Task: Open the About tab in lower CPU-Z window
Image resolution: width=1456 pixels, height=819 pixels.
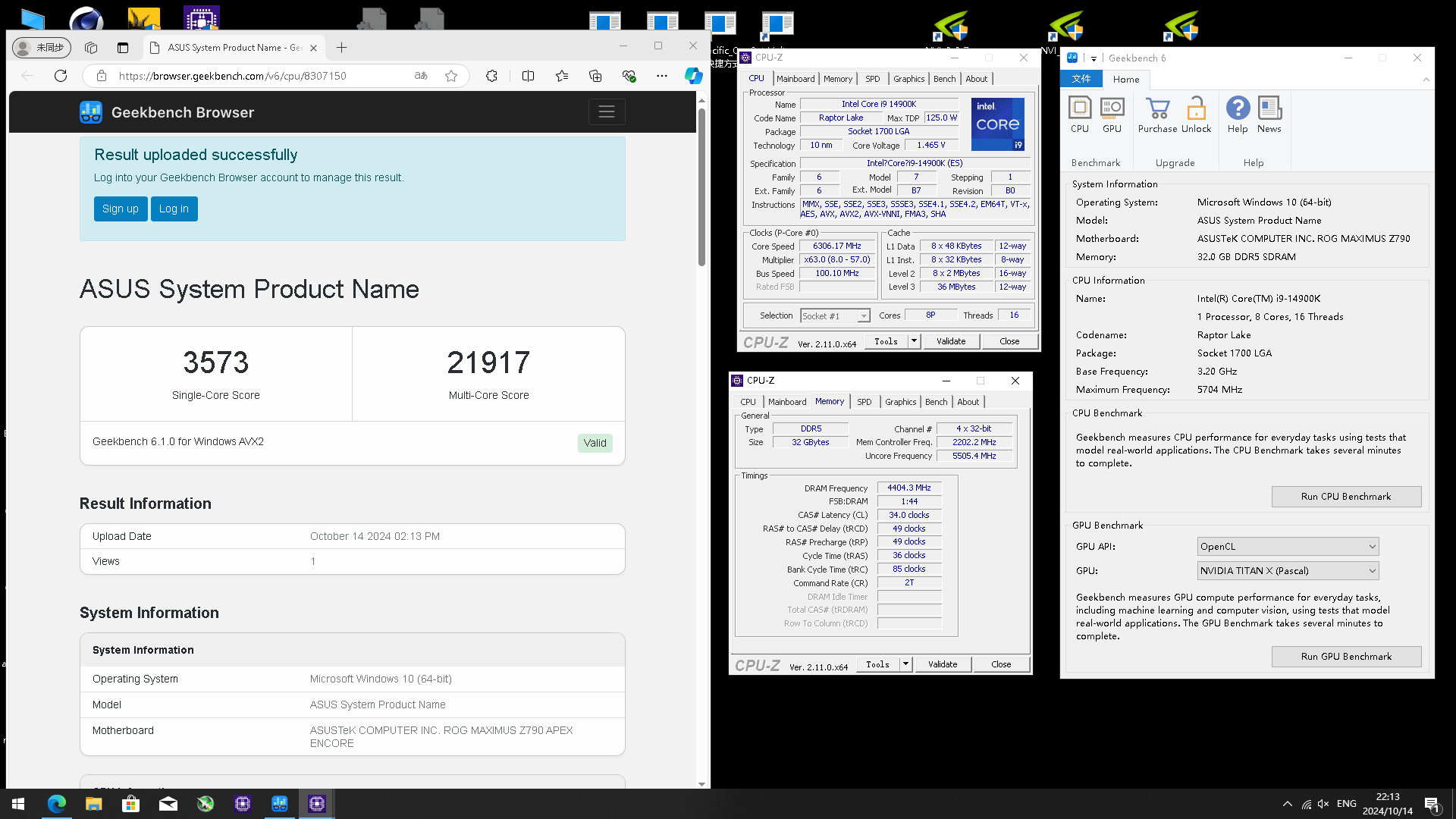Action: [x=968, y=402]
